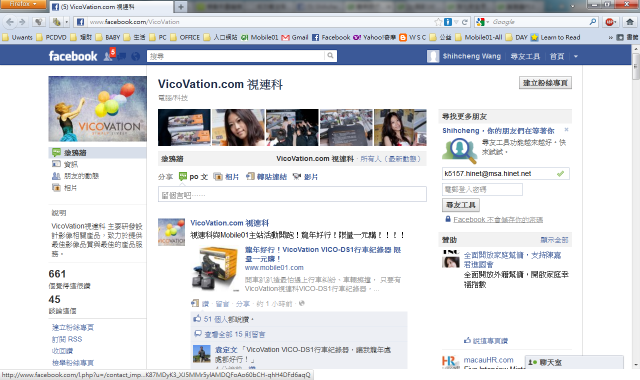Click the VicoVation balloon profile picture
The width and height of the screenshot is (640, 380).
[97, 109]
